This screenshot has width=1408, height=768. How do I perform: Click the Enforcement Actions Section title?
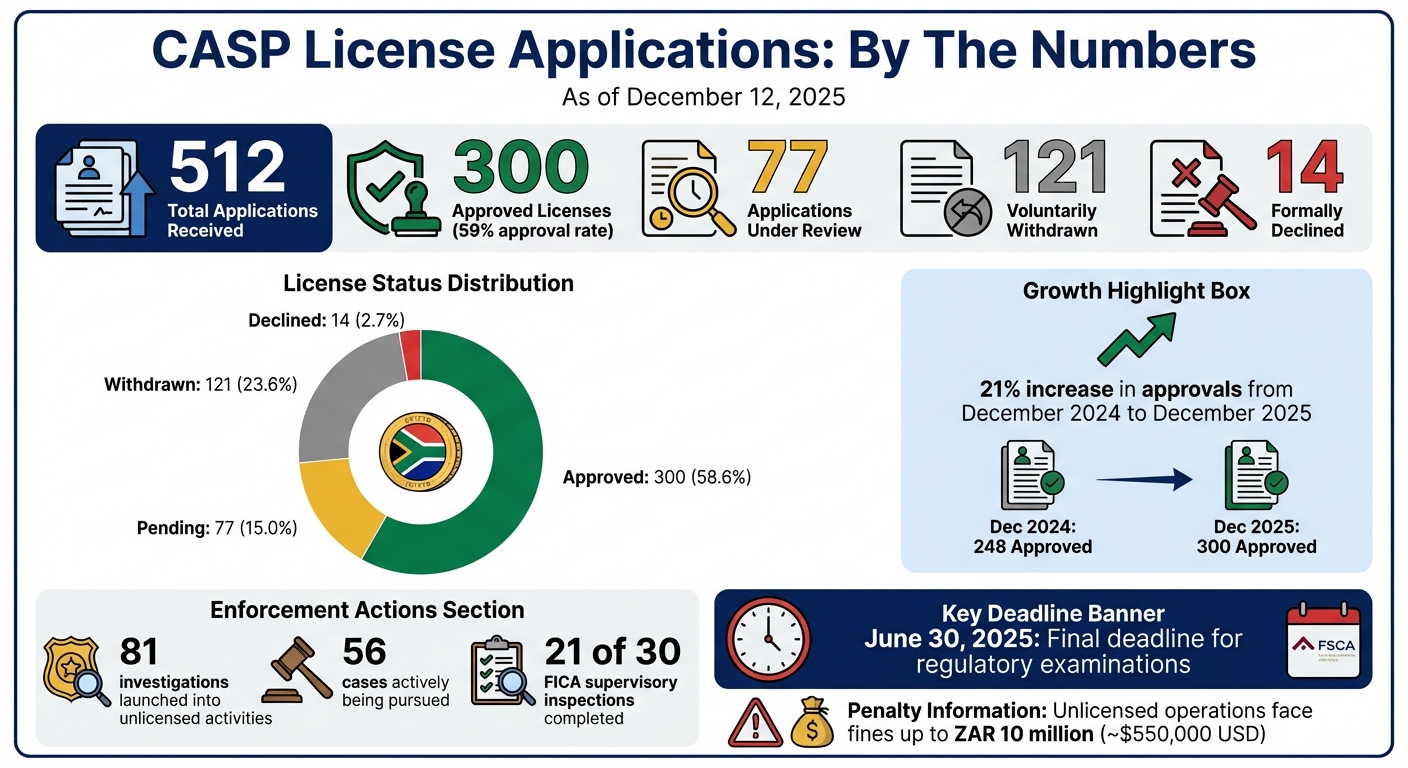(367, 610)
